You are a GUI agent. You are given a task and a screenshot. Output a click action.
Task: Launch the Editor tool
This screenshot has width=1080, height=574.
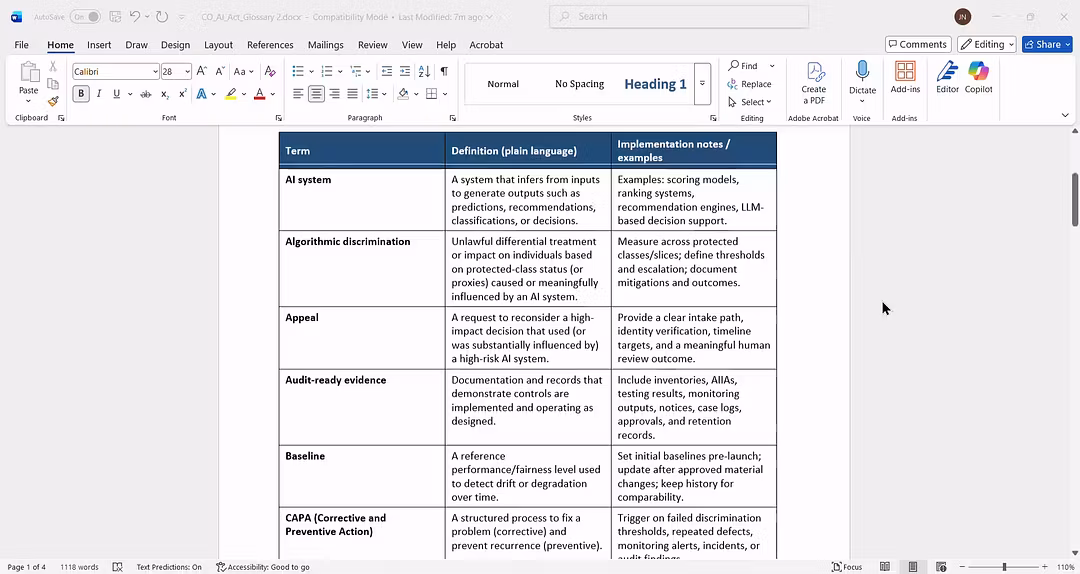947,77
